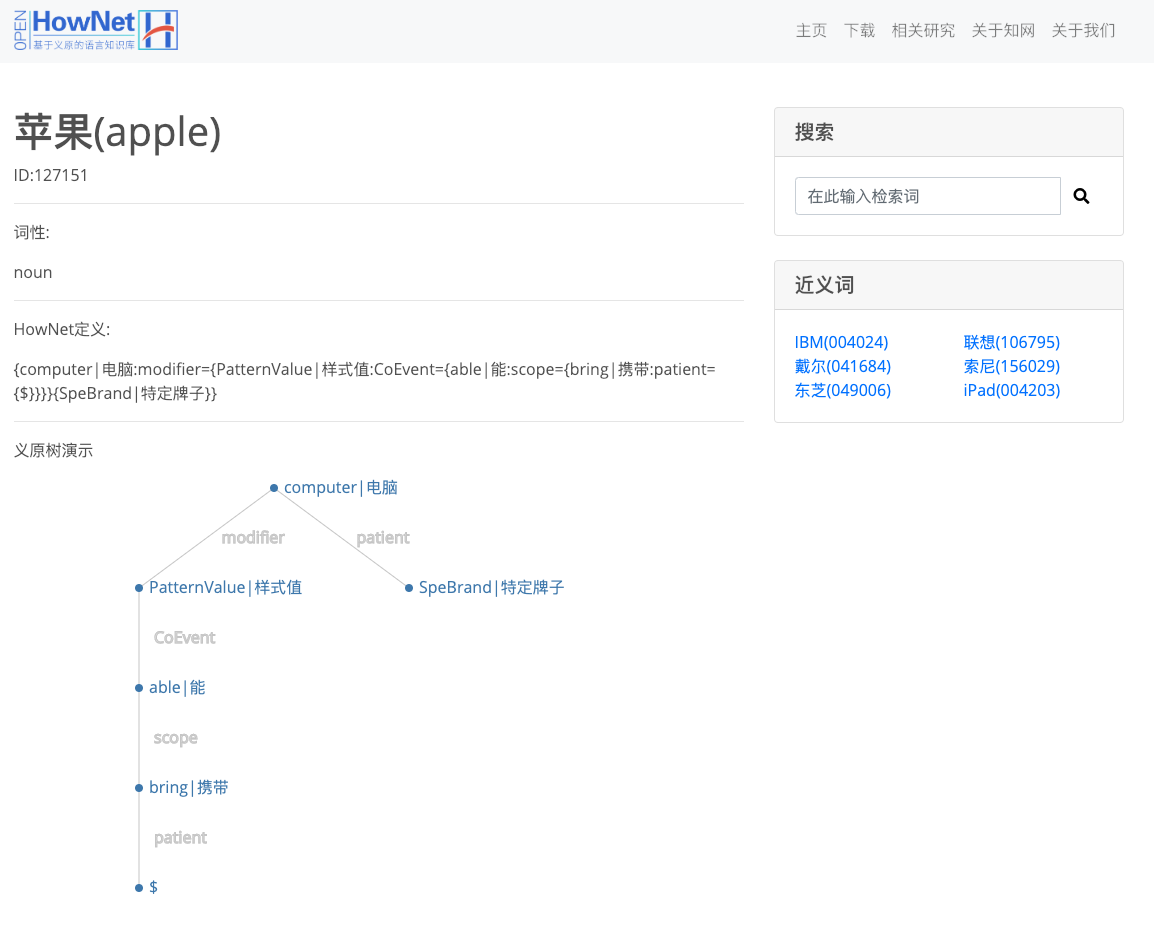Click the patient label above $ node

(x=180, y=838)
